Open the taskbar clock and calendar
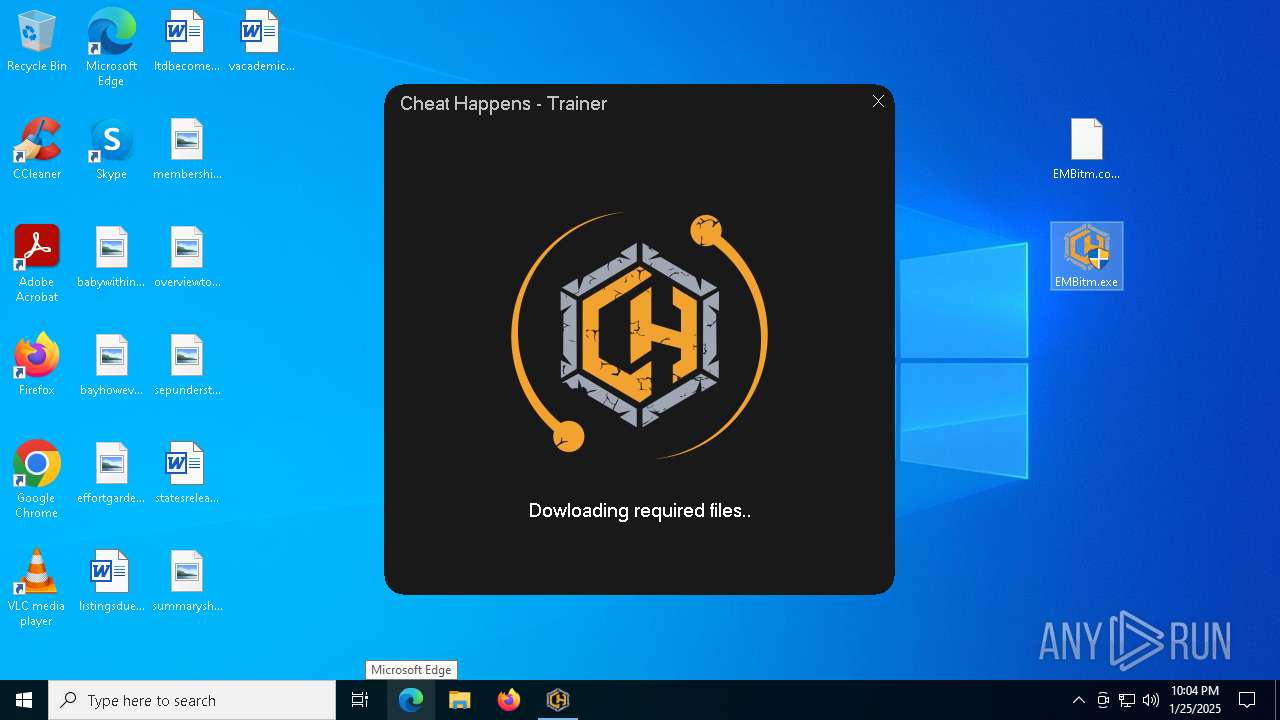The image size is (1280, 720). [x=1195, y=700]
